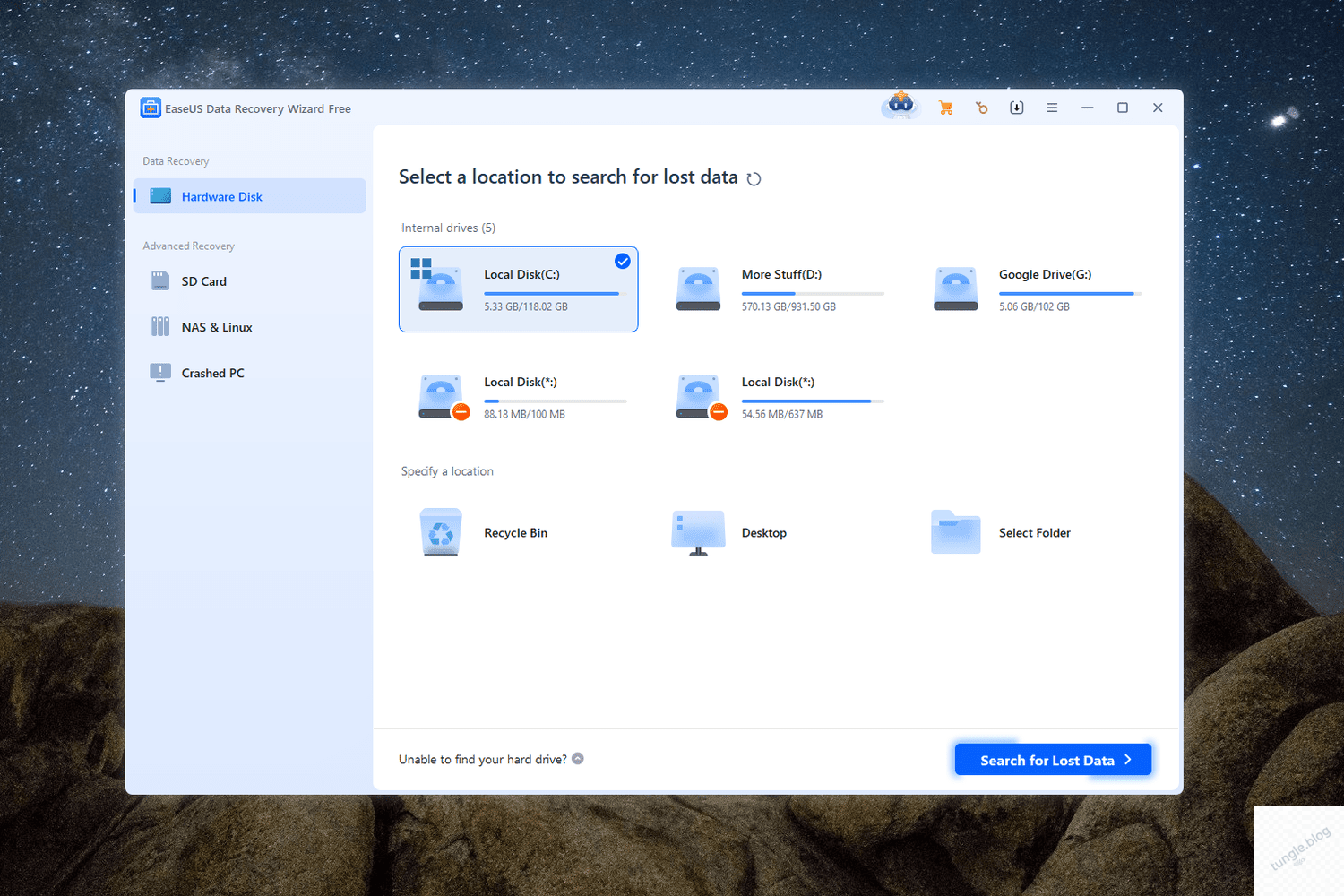Refresh the drive list icon

click(x=754, y=178)
